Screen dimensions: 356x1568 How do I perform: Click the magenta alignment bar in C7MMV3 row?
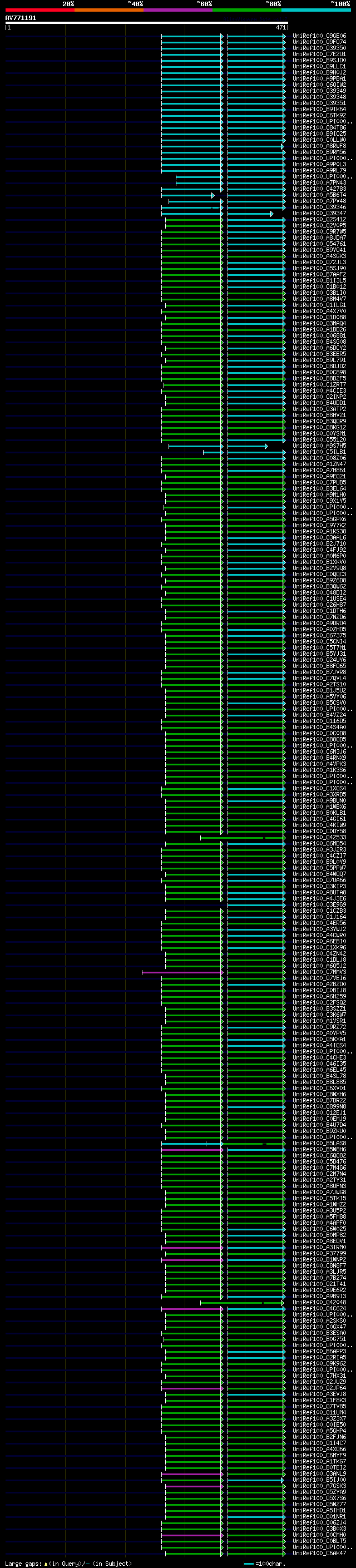tap(182, 972)
